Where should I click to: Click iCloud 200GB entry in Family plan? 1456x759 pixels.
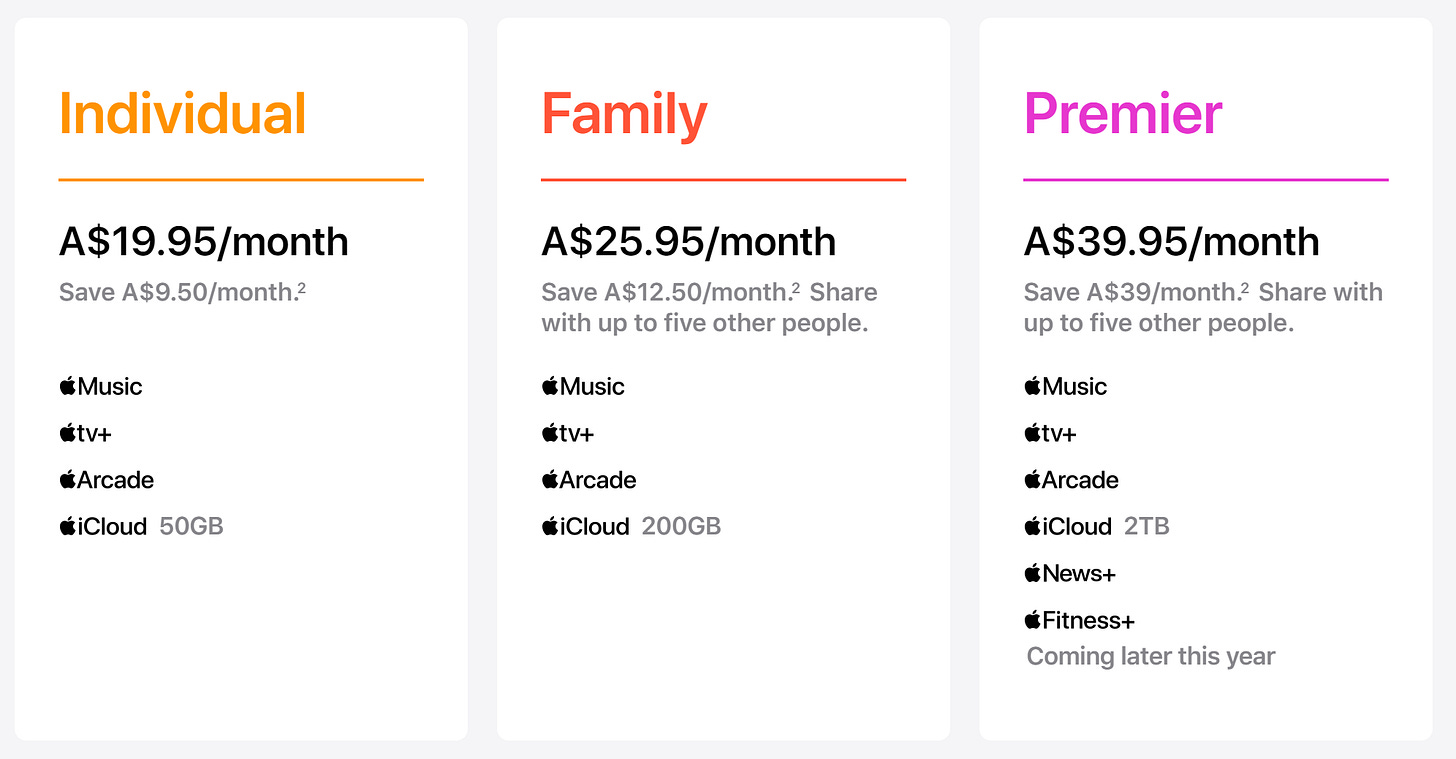click(x=631, y=526)
